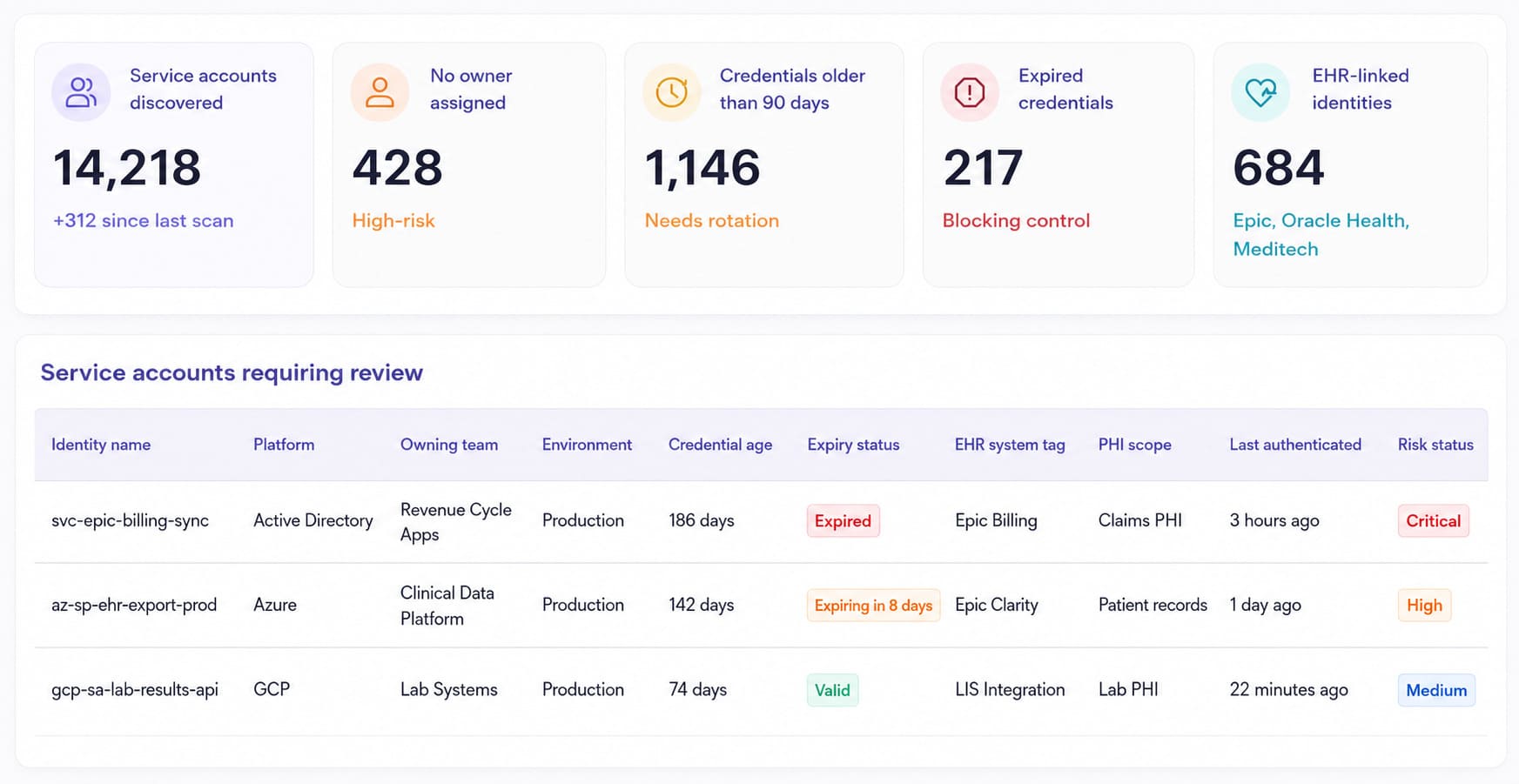Click '74 days' credential age
Screen dimensions: 1519x784
[x=698, y=689]
